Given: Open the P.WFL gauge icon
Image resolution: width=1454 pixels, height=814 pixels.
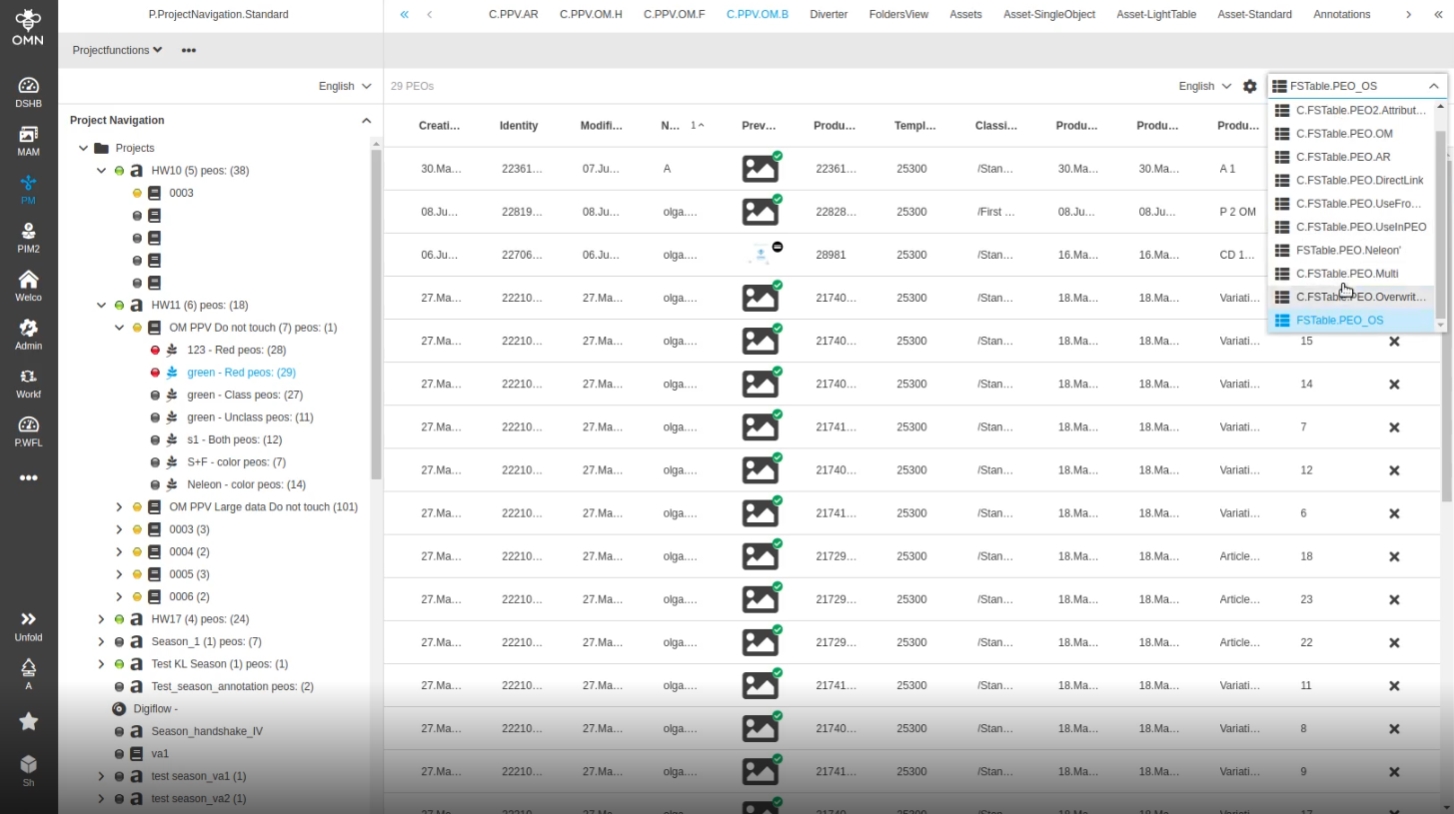Looking at the screenshot, I should pyautogui.click(x=28, y=425).
